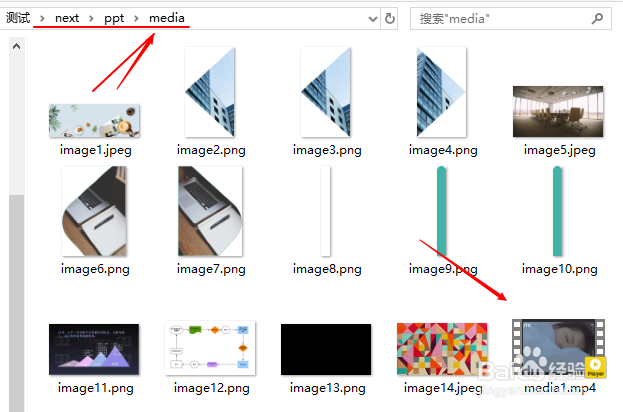623x412 pixels.
Task: Select the image2.png thumbnail
Action: 210,92
